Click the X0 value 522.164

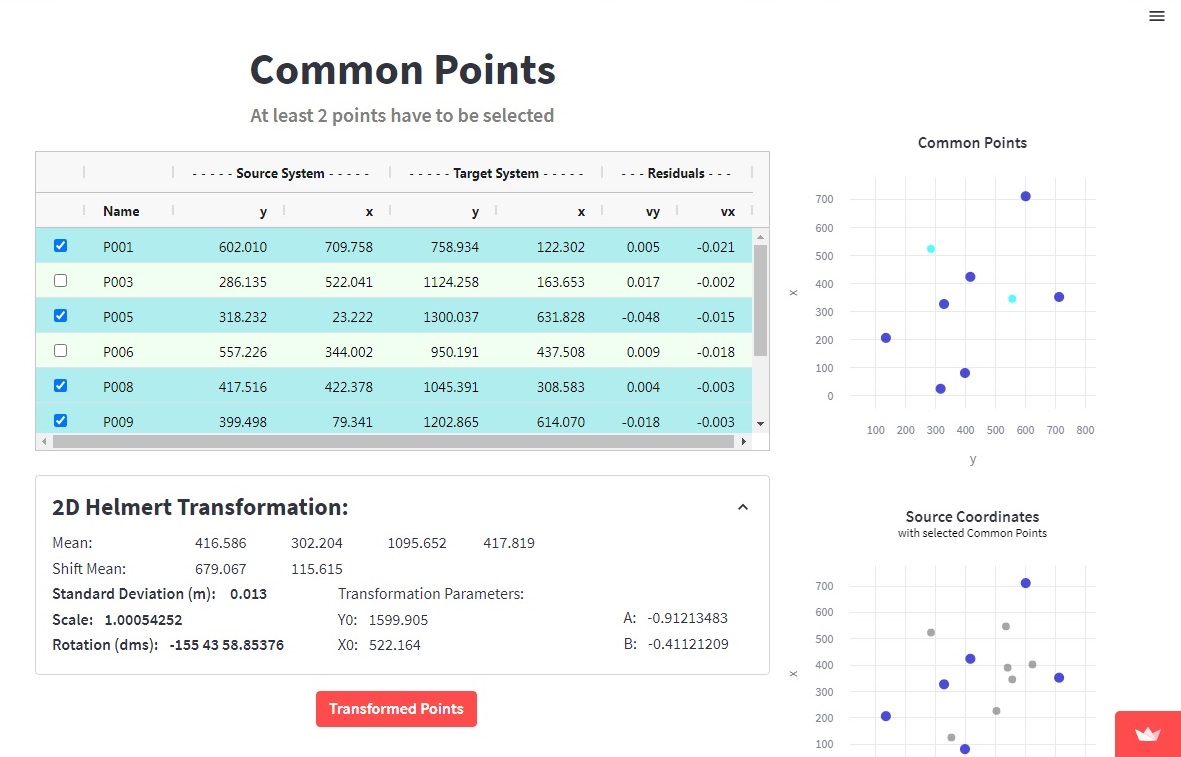click(395, 646)
